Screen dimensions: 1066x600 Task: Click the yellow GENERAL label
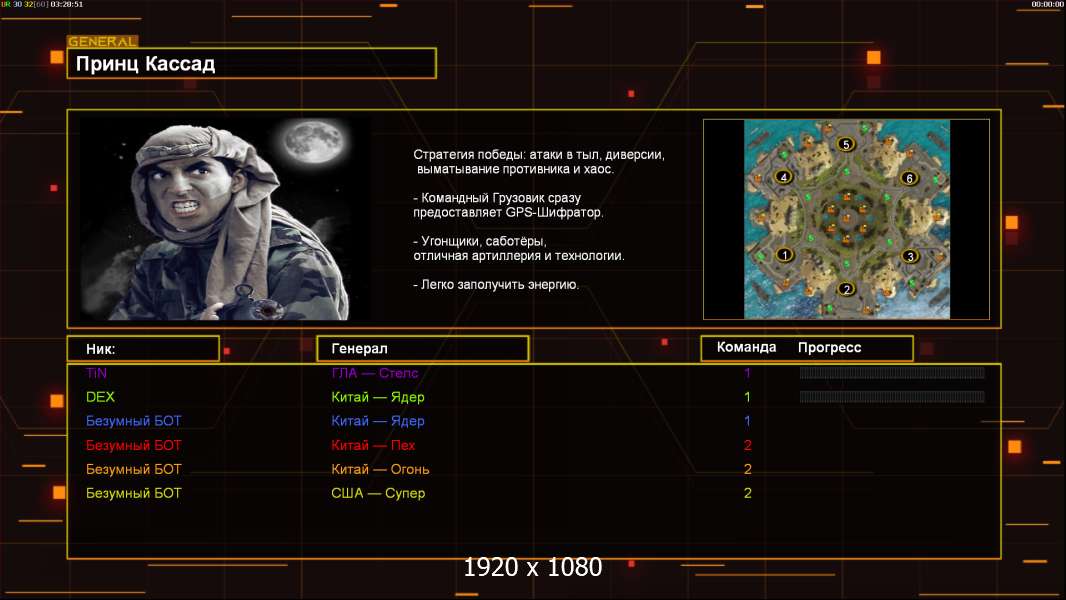[103, 41]
